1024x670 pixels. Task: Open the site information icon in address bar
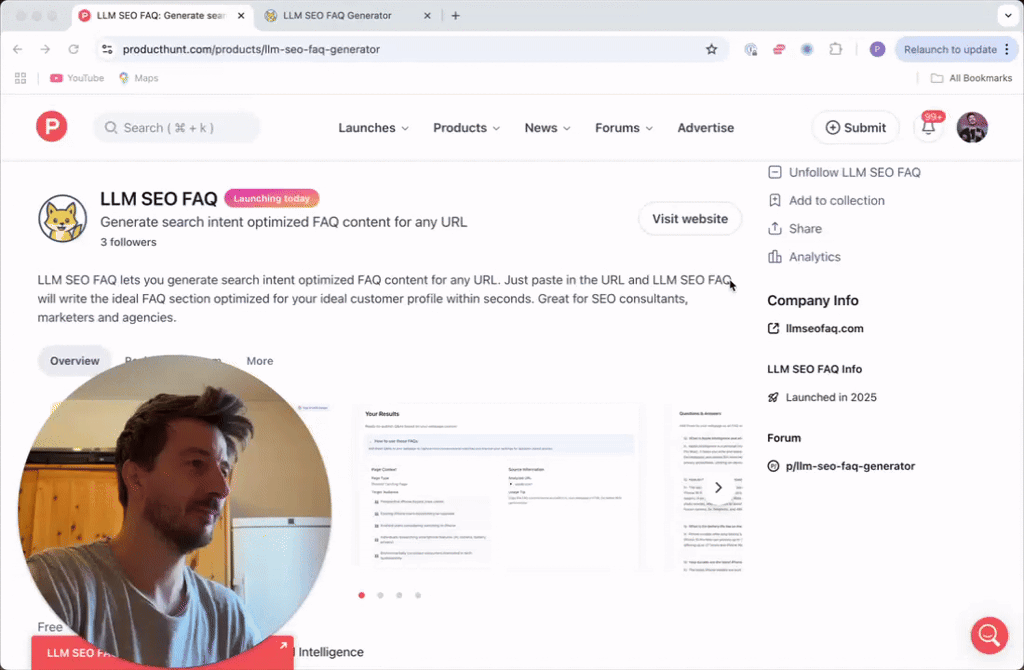click(x=107, y=49)
